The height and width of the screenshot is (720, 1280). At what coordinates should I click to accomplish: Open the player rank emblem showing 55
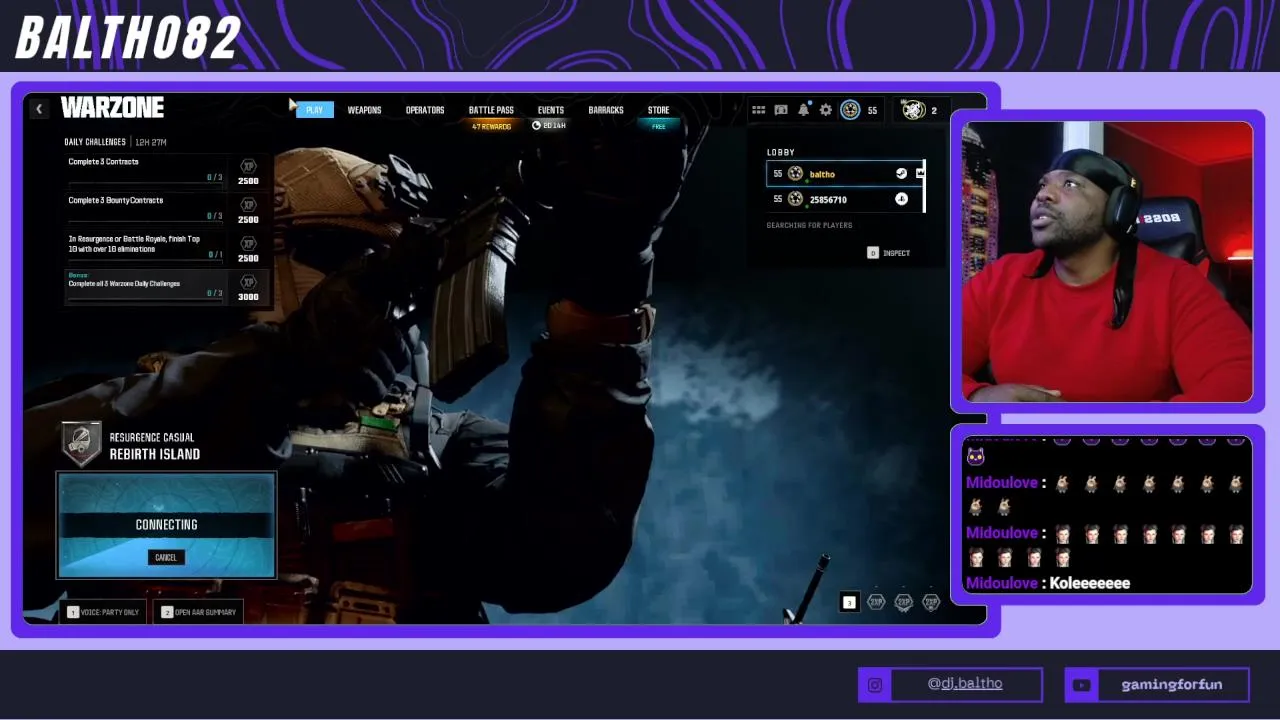(x=850, y=110)
